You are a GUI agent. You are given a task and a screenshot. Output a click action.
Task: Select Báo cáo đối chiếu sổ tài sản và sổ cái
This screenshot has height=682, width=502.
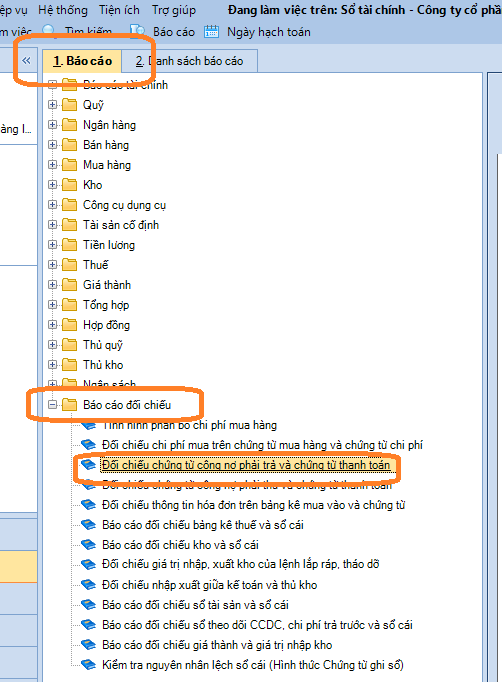[x=195, y=605]
